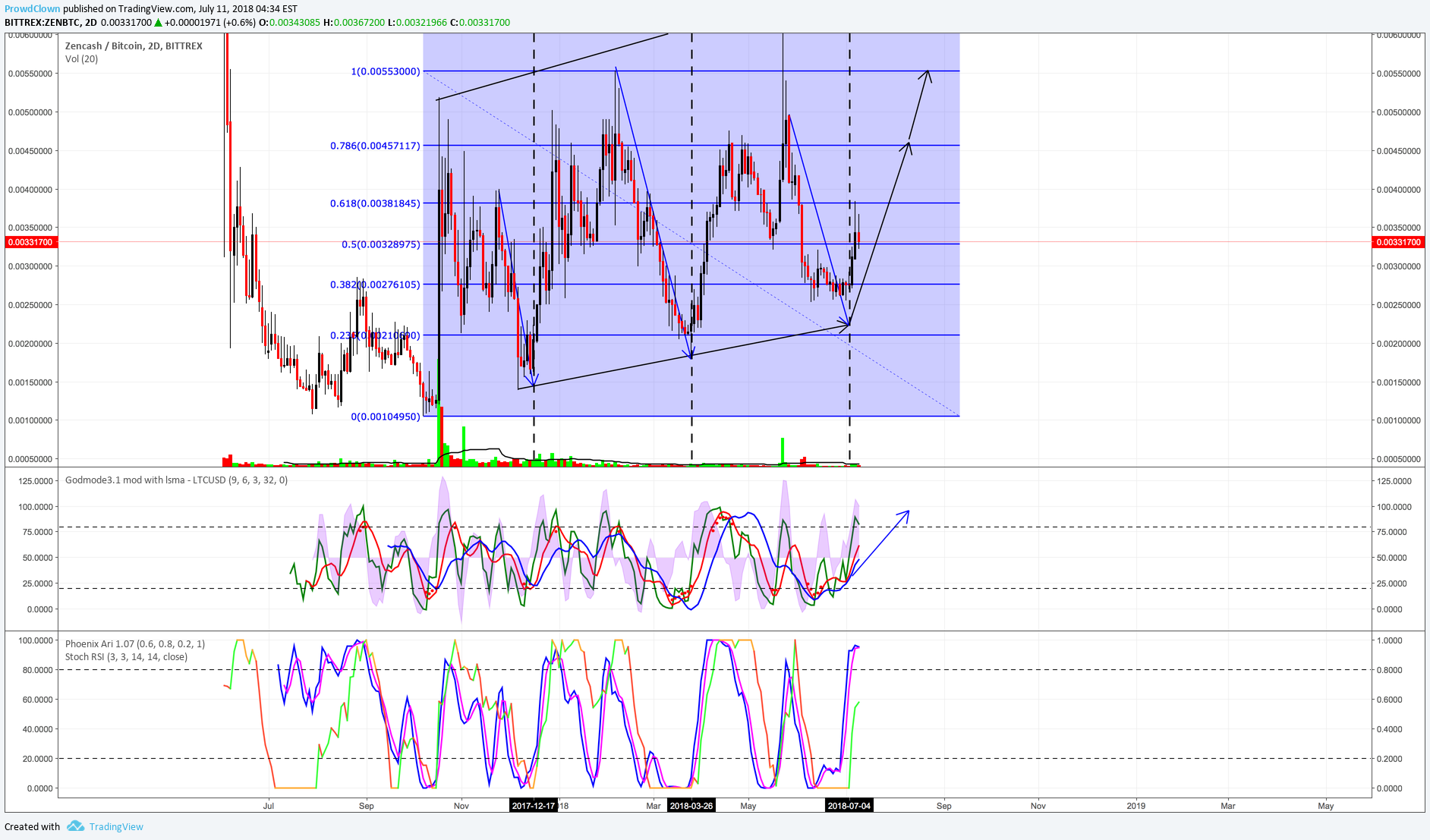Click the left red price tag 0.00331700
Image resolution: width=1430 pixels, height=840 pixels.
click(x=31, y=242)
